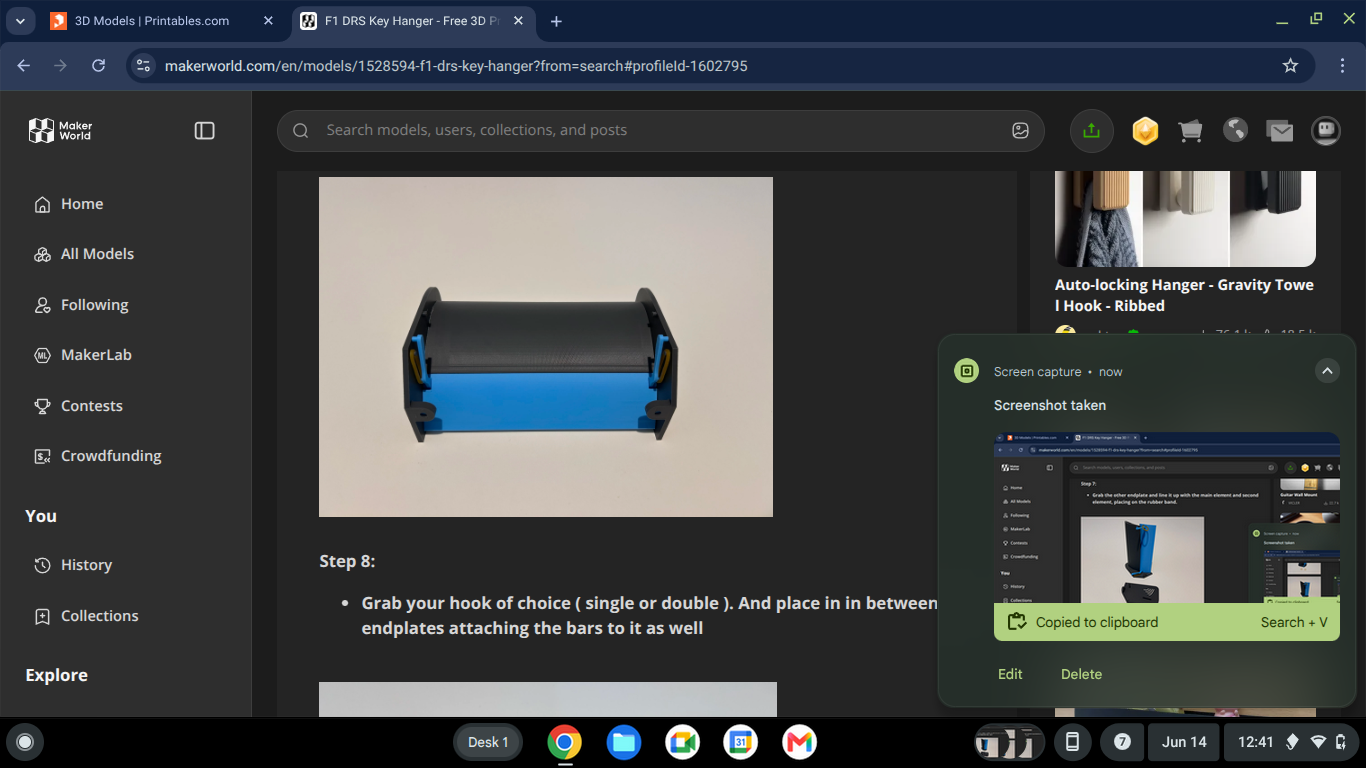
Task: Go back to the previous page
Action: tap(24, 66)
